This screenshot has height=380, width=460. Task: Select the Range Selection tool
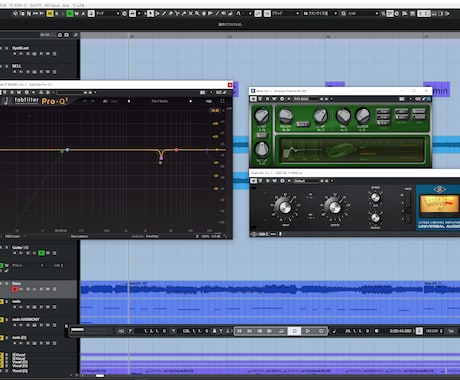point(157,14)
